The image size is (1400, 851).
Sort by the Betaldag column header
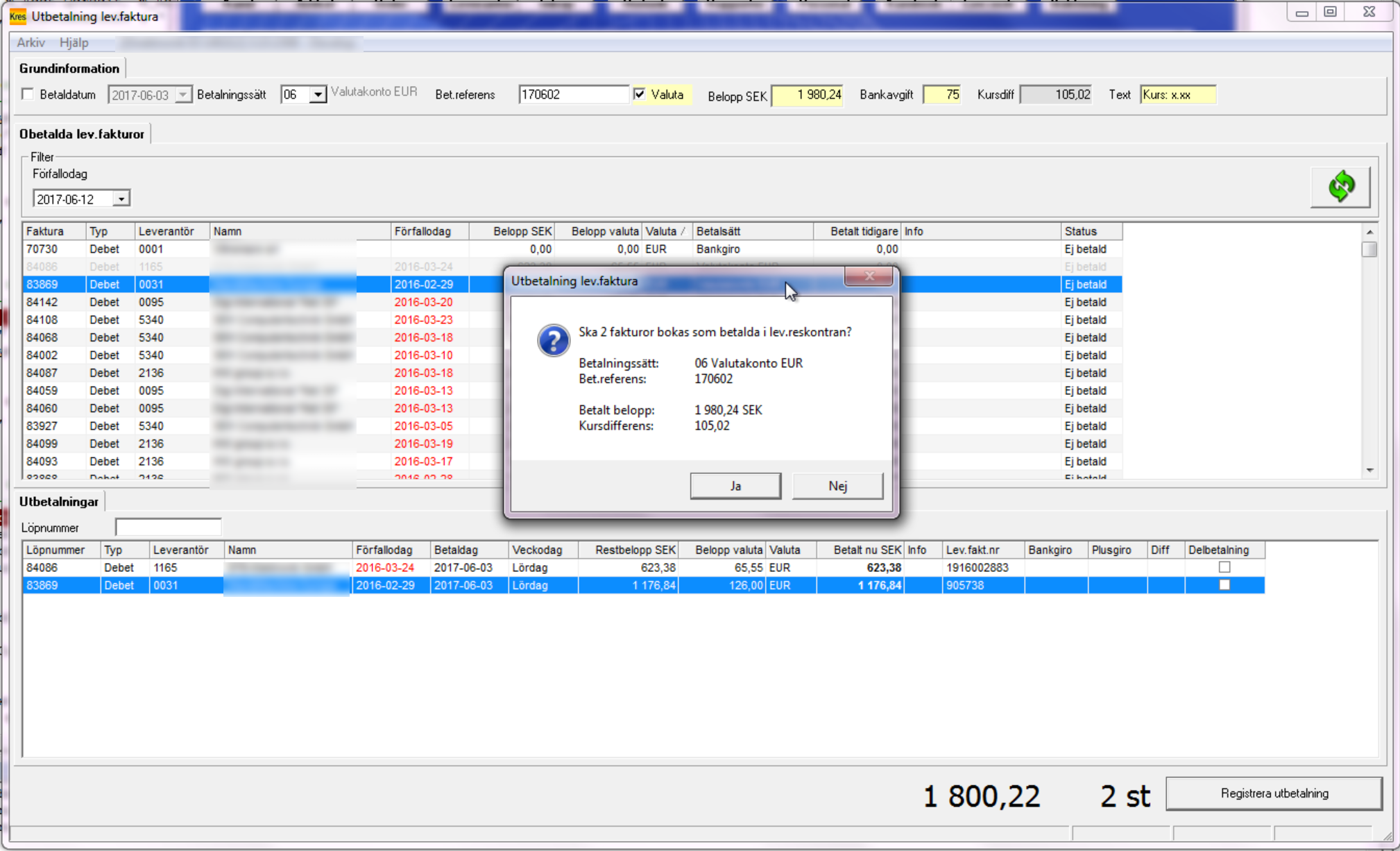[x=469, y=550]
